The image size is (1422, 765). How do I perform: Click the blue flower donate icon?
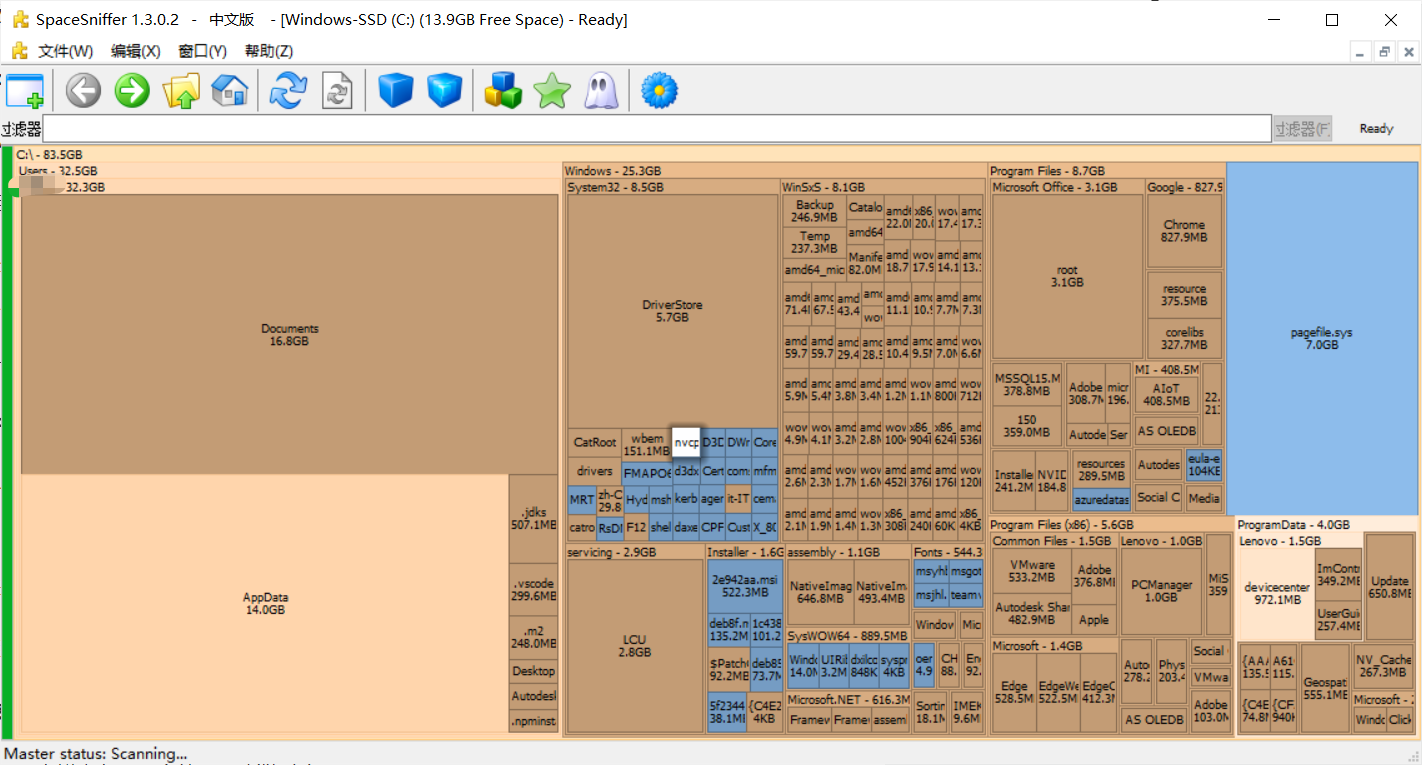click(x=659, y=91)
